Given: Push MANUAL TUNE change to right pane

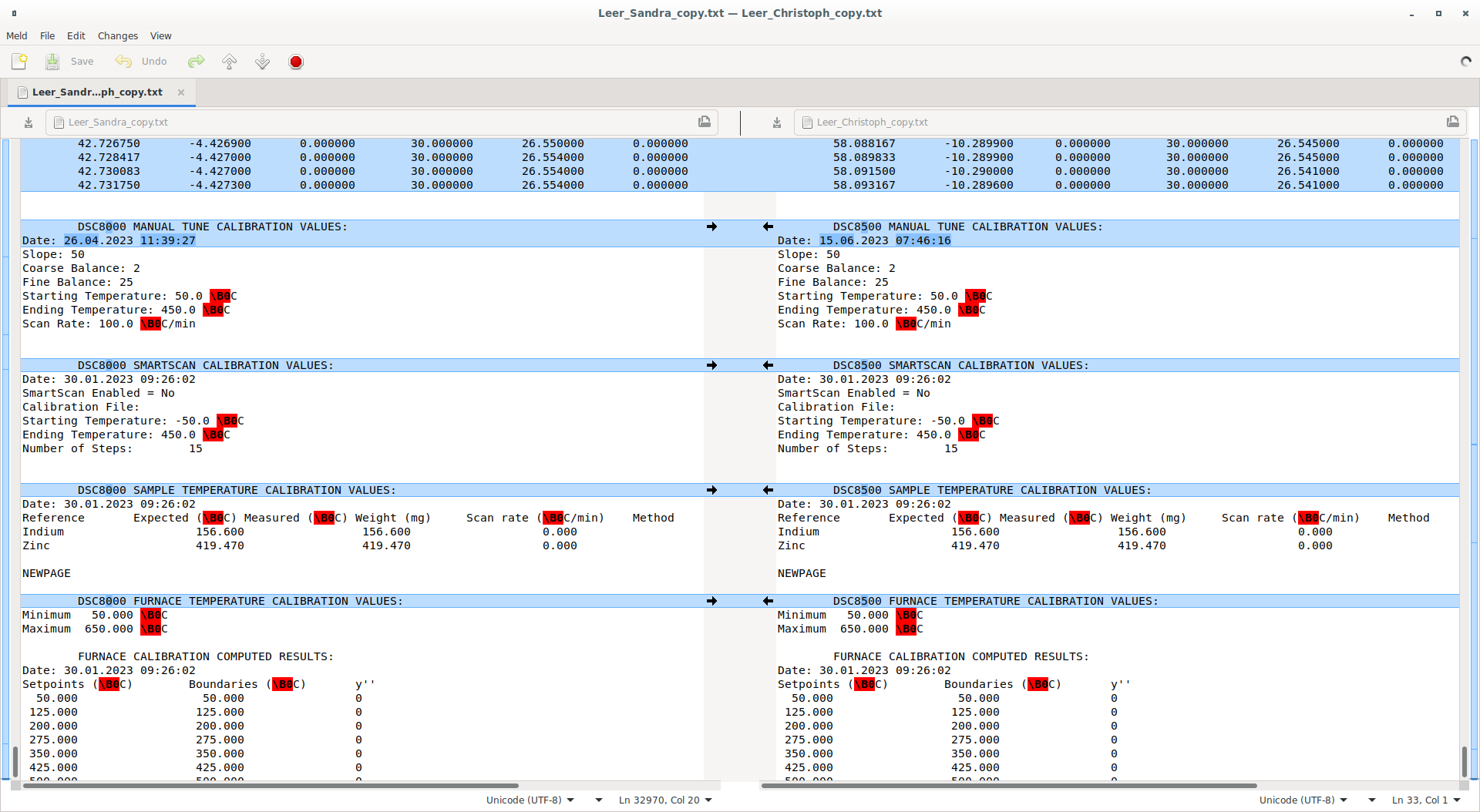Looking at the screenshot, I should [x=711, y=226].
